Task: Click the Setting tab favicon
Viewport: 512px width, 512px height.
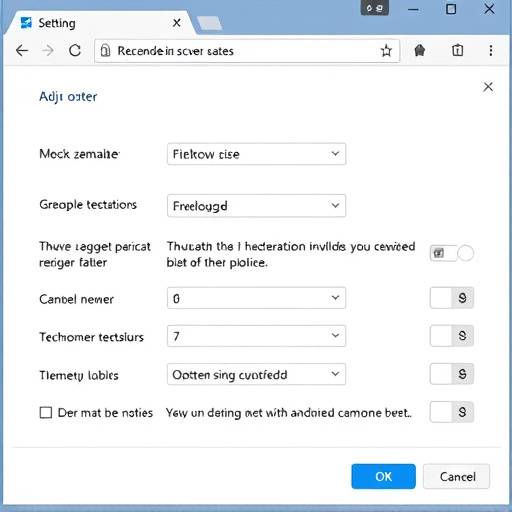Action: point(26,23)
